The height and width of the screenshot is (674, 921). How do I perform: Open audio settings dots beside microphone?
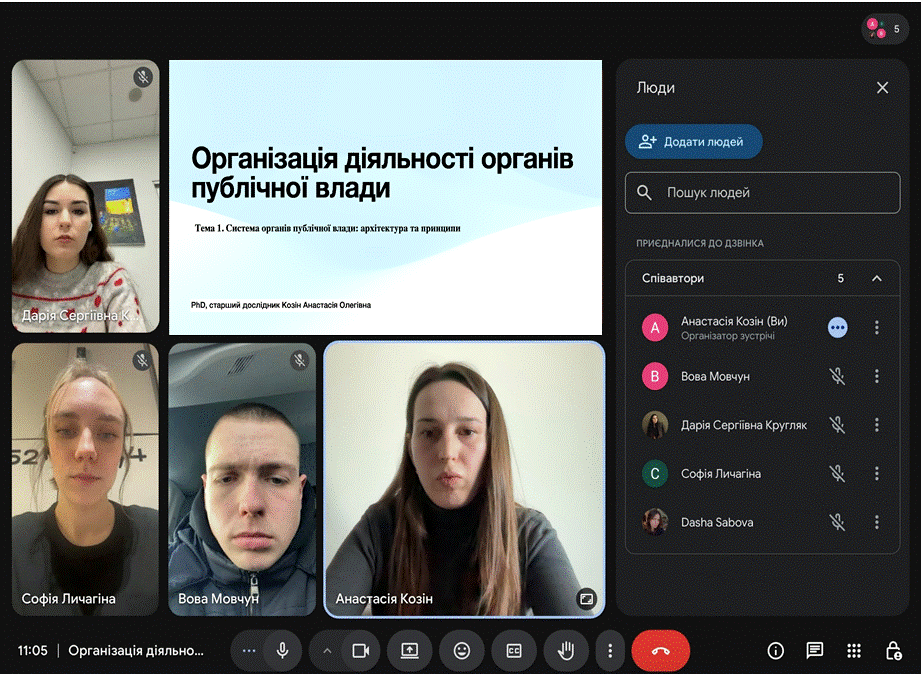[249, 650]
